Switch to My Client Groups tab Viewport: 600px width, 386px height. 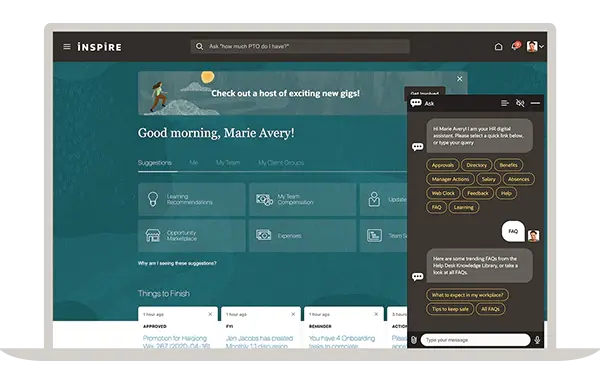[281, 163]
